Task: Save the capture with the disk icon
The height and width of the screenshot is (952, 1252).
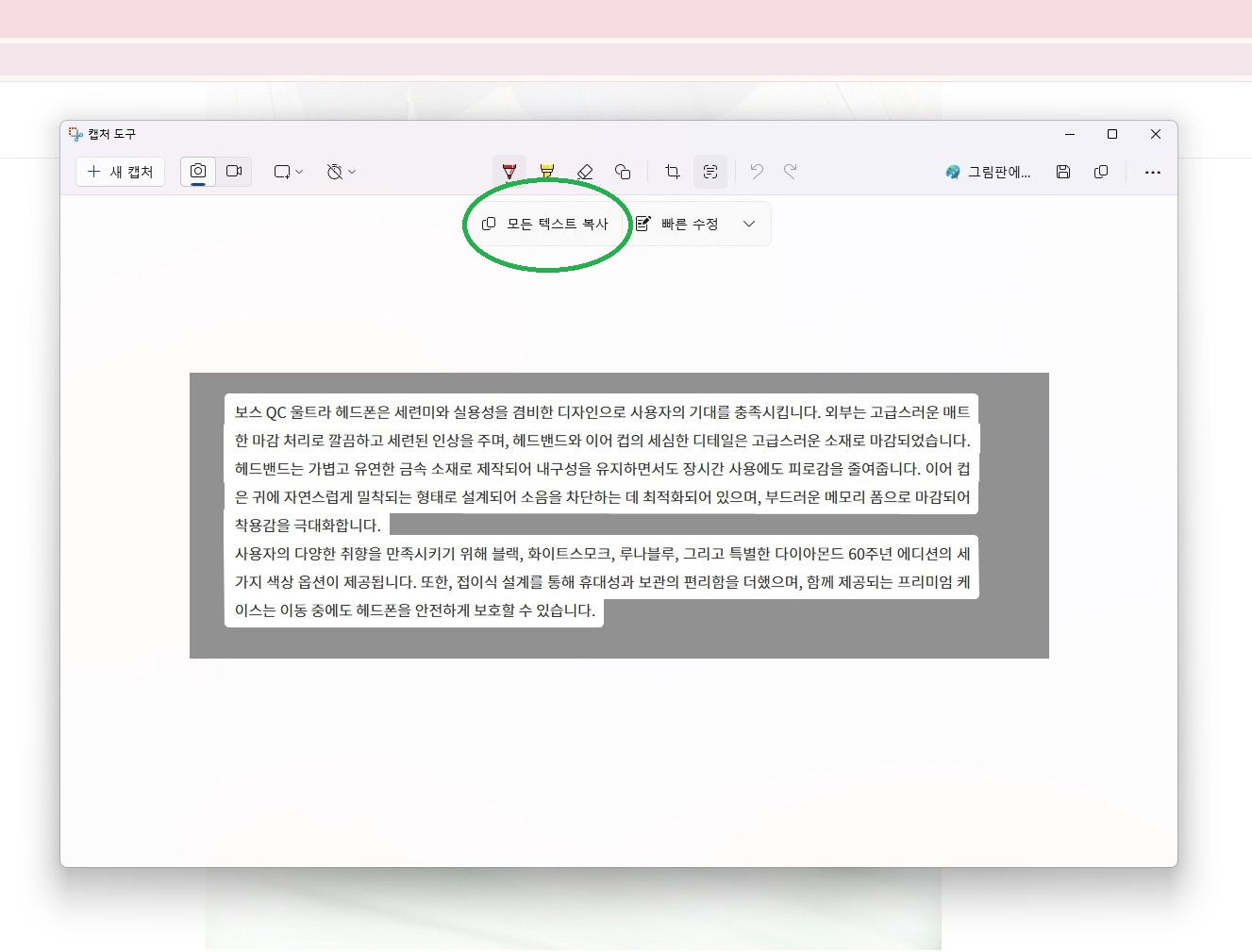Action: tap(1063, 172)
